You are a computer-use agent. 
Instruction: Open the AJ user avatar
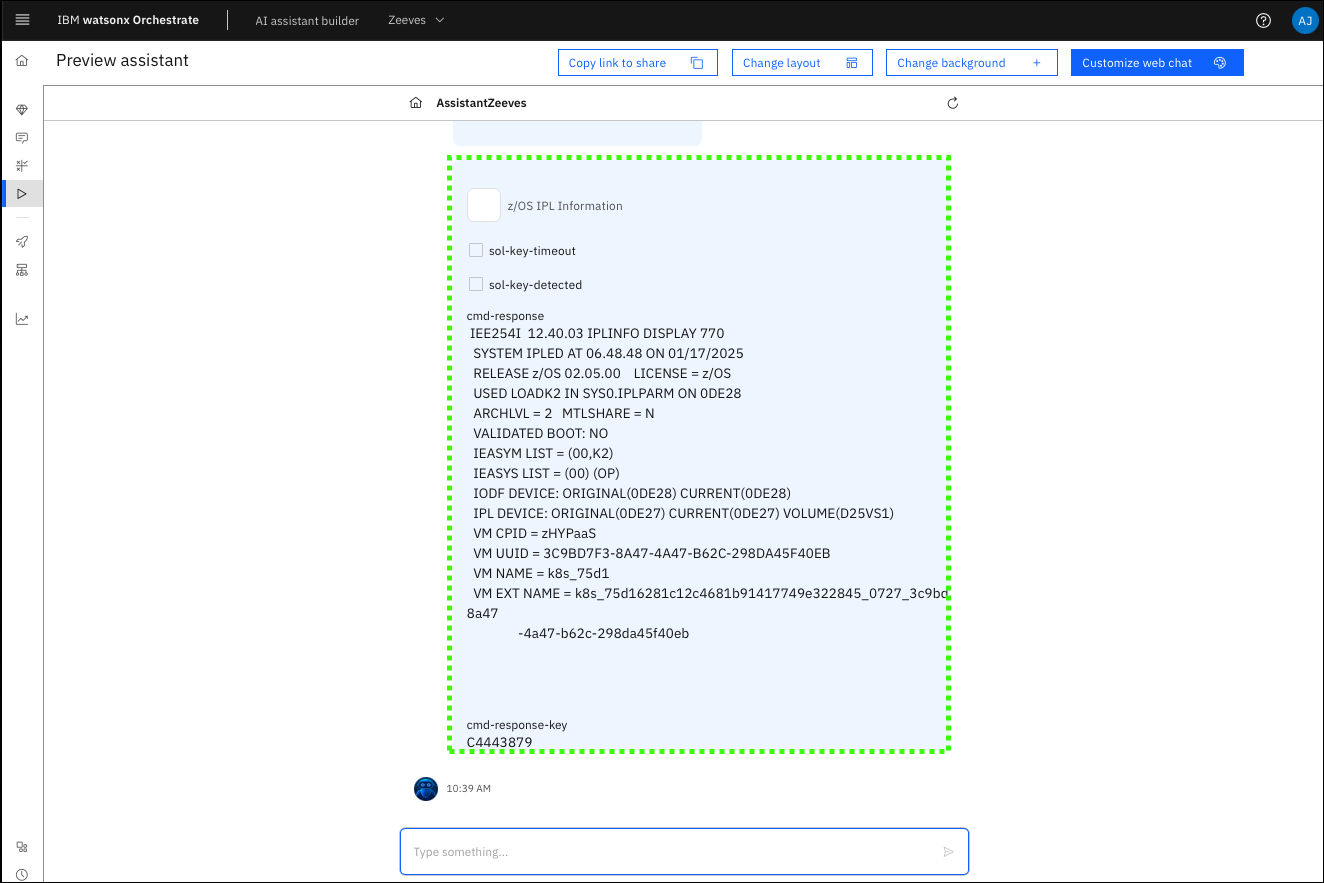click(x=1304, y=20)
